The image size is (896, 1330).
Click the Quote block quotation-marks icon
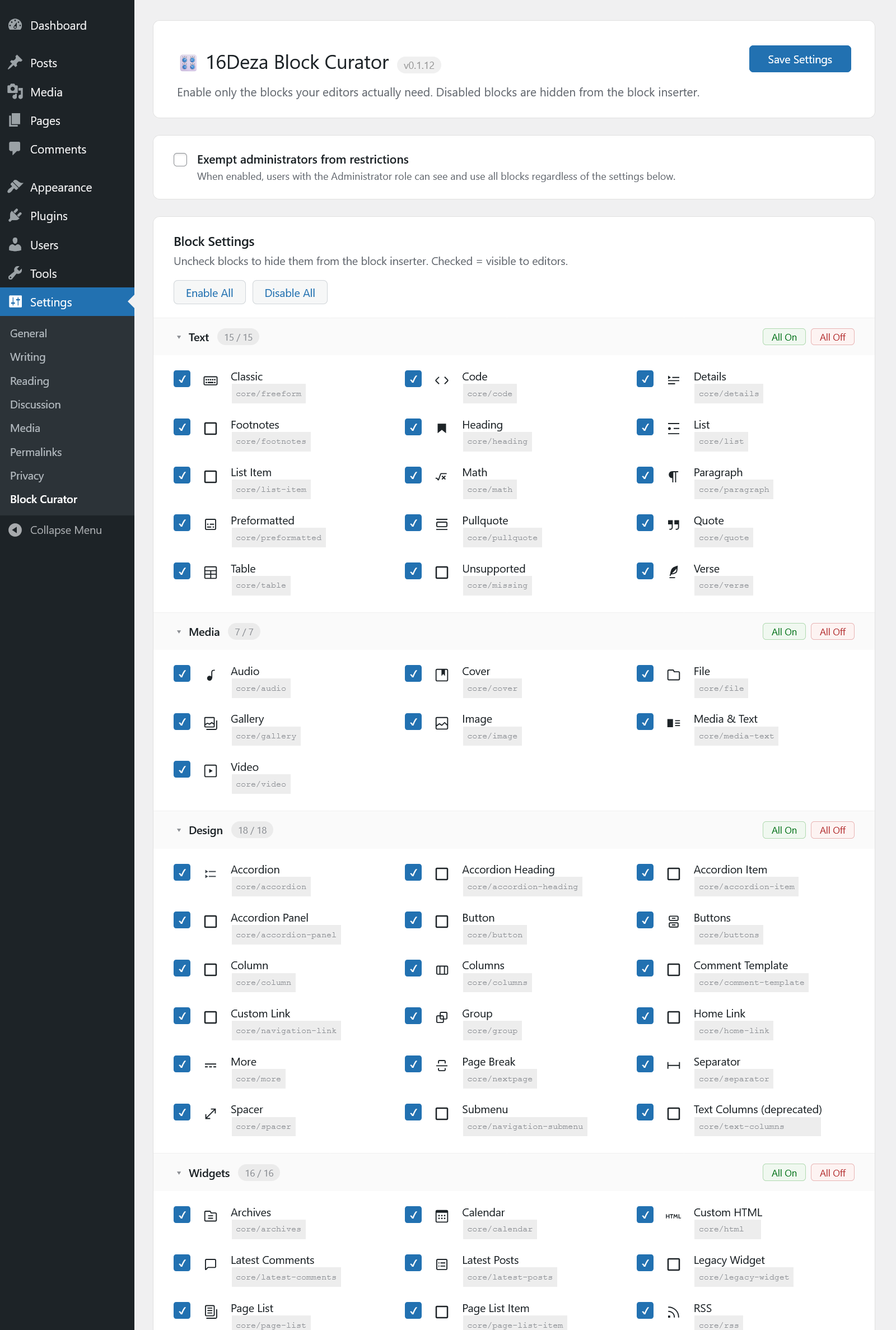(x=674, y=525)
